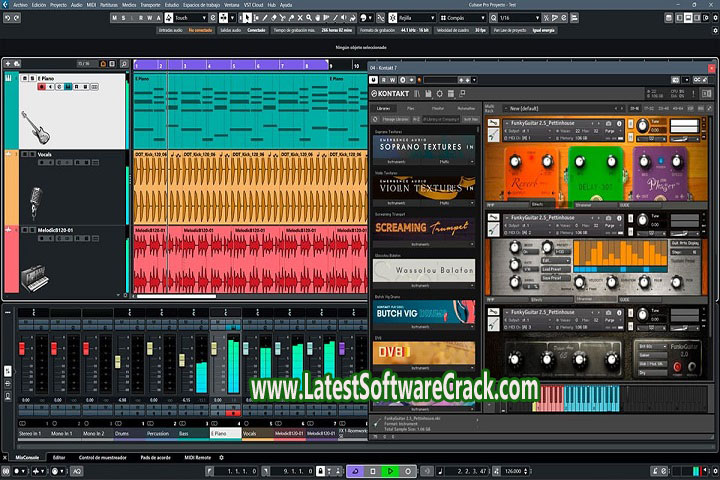
Task: Toggle global Mute M button in toolbar
Action: click(x=114, y=18)
